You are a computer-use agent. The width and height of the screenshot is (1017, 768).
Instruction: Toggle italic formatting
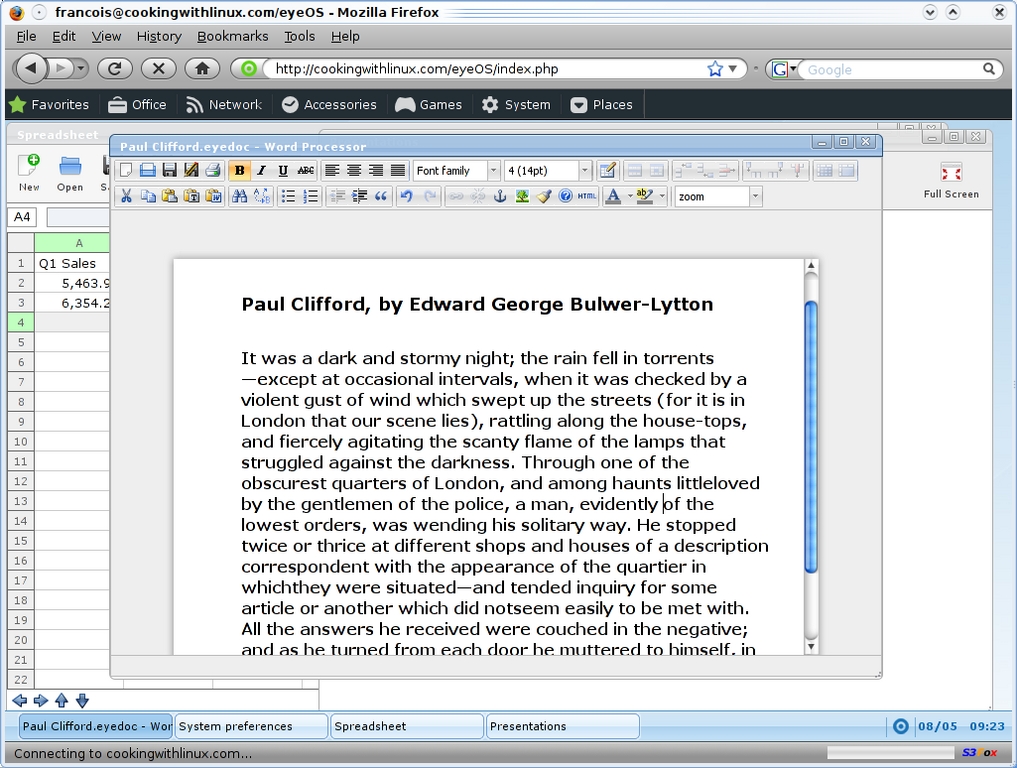261,171
